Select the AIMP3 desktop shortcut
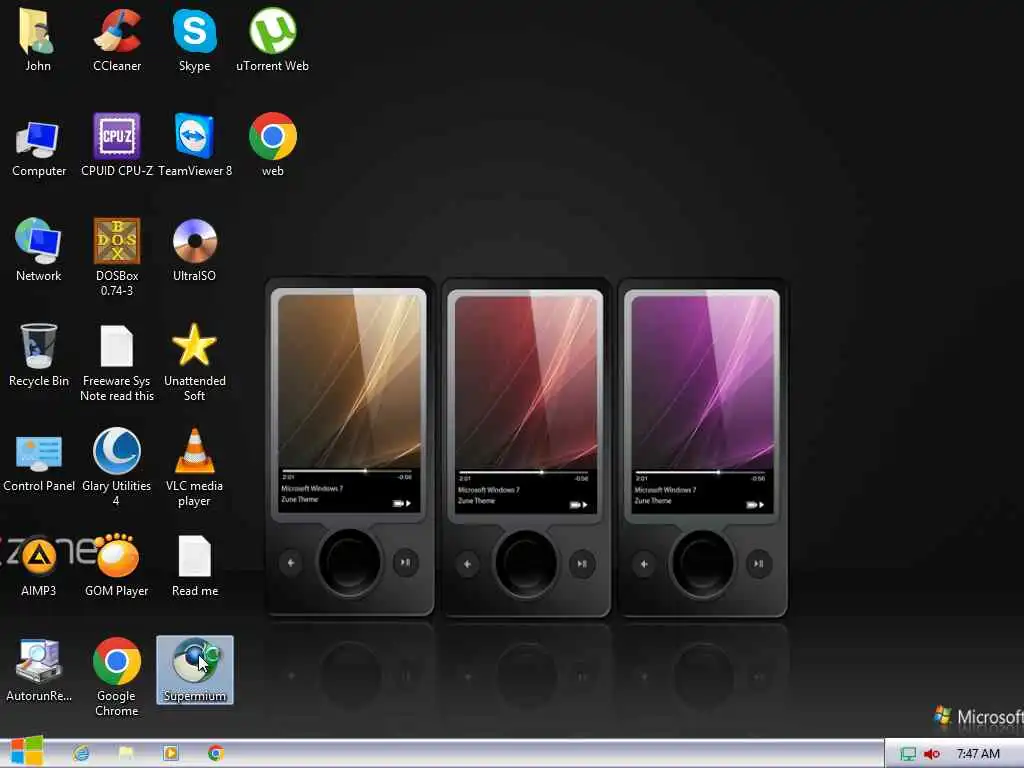 click(39, 566)
